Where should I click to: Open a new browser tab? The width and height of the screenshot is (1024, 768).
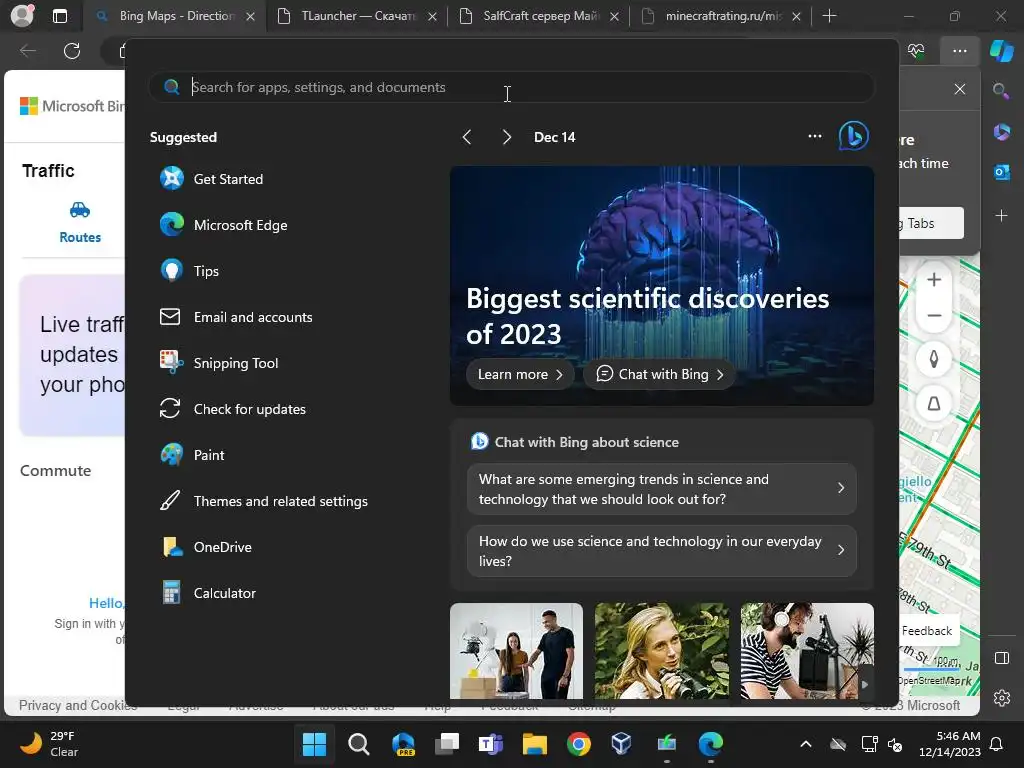tap(829, 16)
